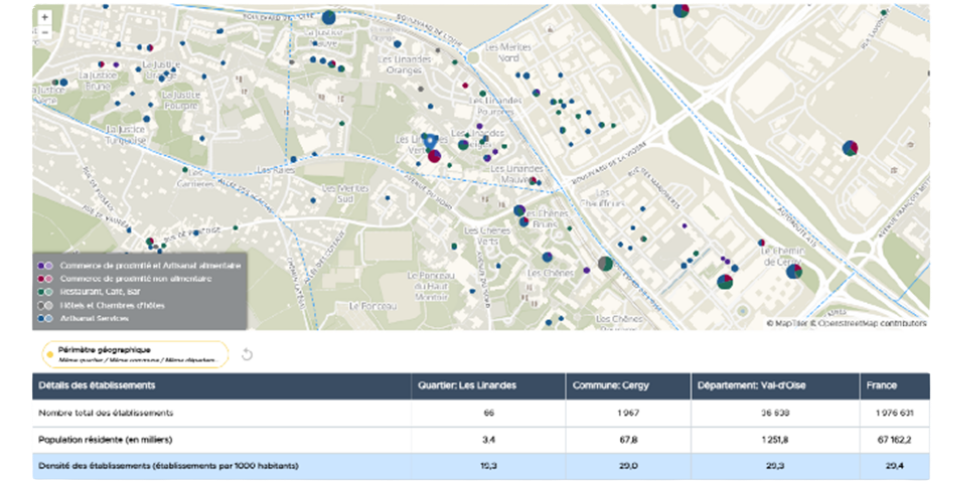Click the Détails des établissements column header
The height and width of the screenshot is (485, 961).
coord(221,386)
